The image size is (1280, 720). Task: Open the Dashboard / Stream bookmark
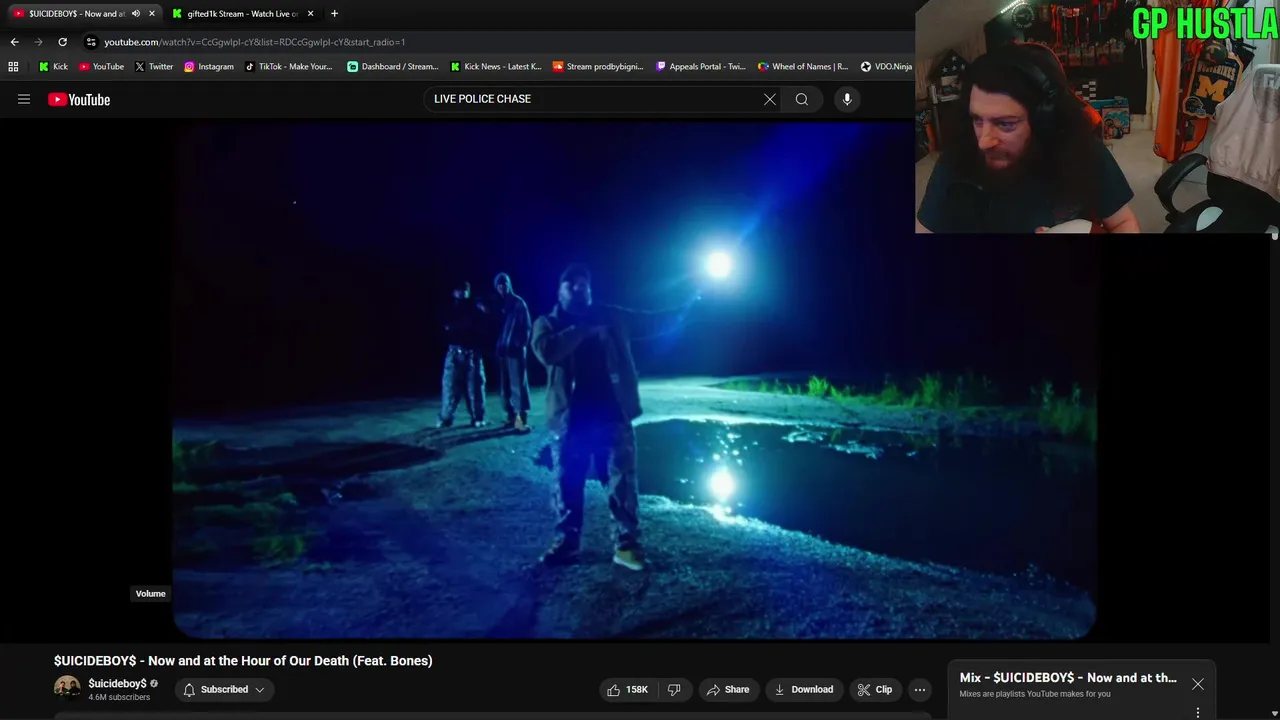(392, 67)
